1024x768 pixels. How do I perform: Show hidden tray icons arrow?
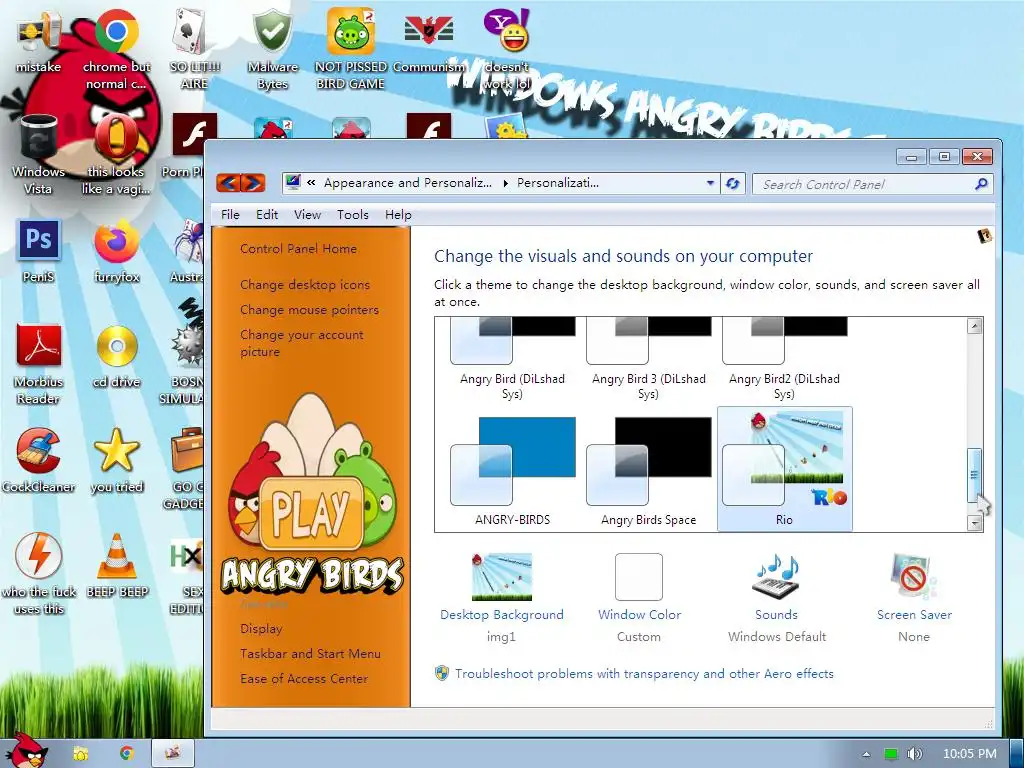pos(866,754)
